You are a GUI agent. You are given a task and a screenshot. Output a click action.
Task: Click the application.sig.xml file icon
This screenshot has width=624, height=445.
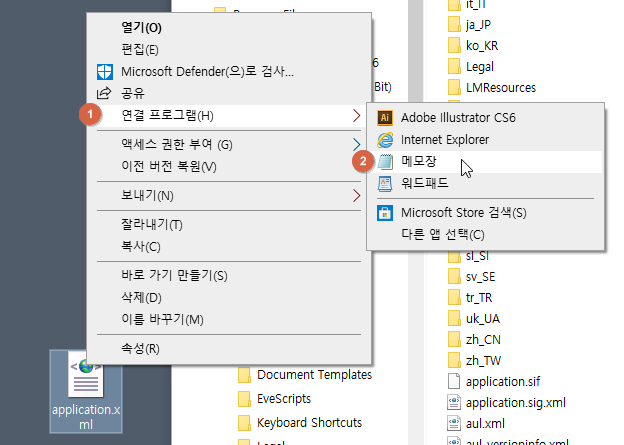pos(454,402)
